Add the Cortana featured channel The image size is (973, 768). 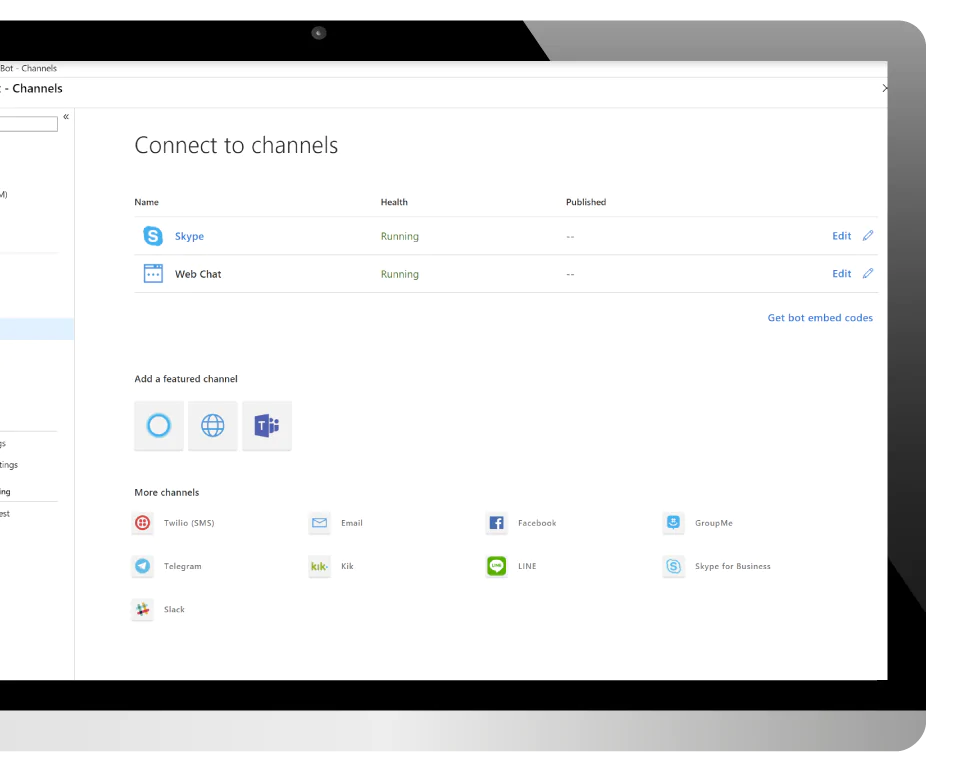(158, 426)
